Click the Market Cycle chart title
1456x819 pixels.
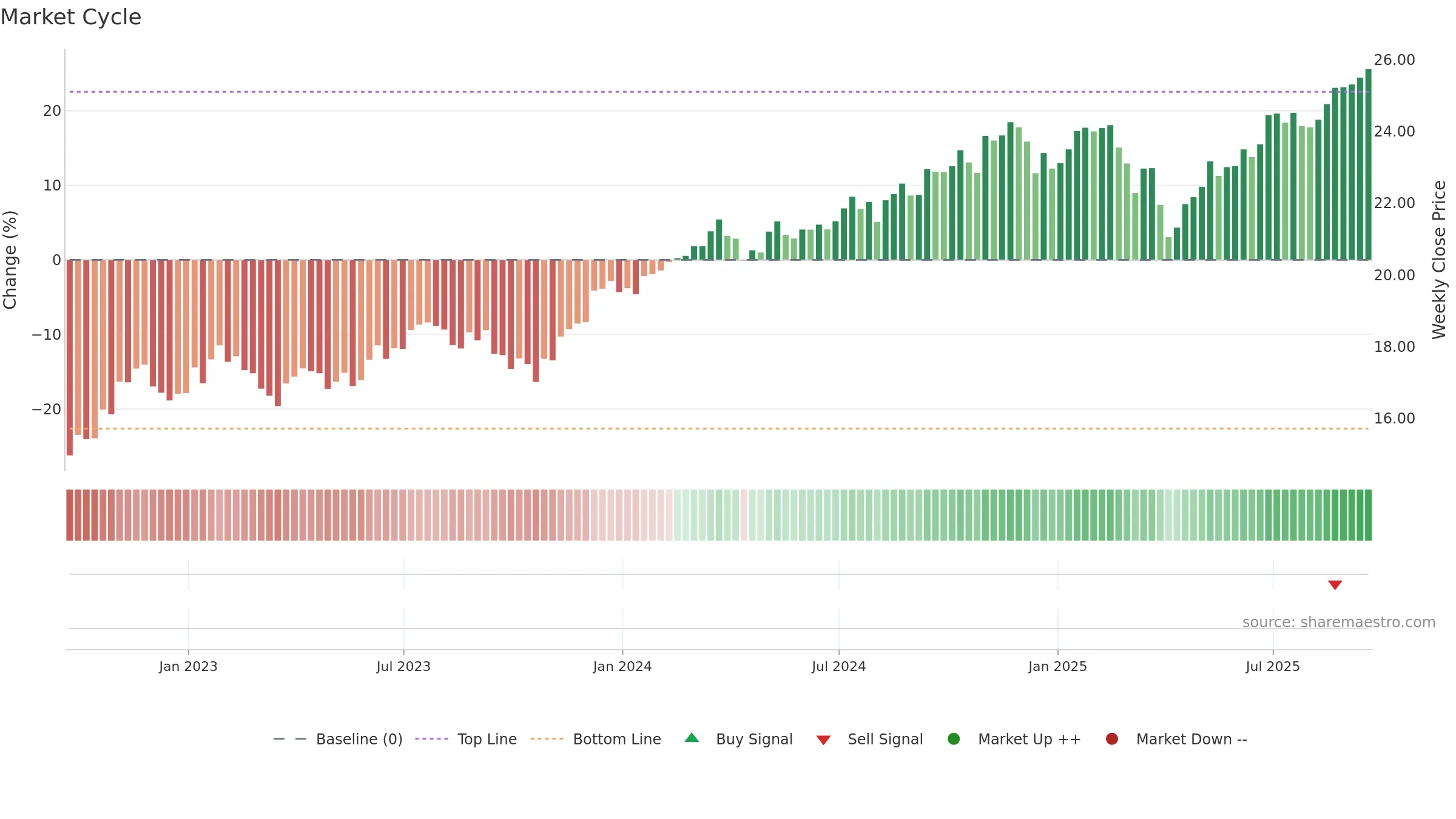tap(70, 17)
